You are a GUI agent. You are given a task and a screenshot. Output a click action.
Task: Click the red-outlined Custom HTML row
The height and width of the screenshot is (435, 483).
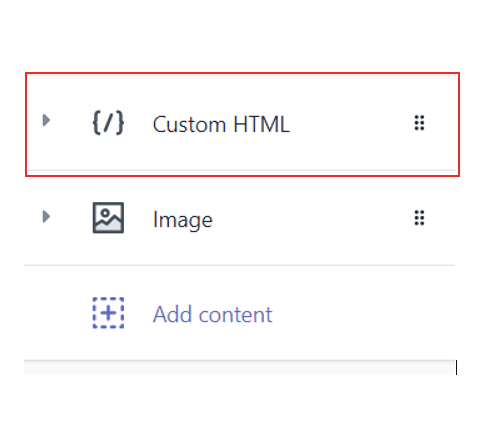(242, 124)
